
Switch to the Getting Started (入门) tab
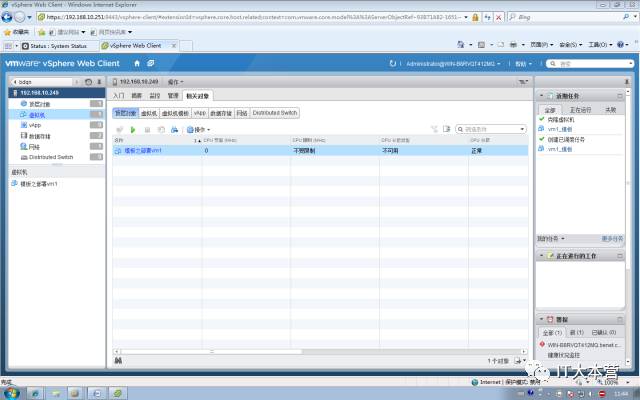(x=119, y=96)
